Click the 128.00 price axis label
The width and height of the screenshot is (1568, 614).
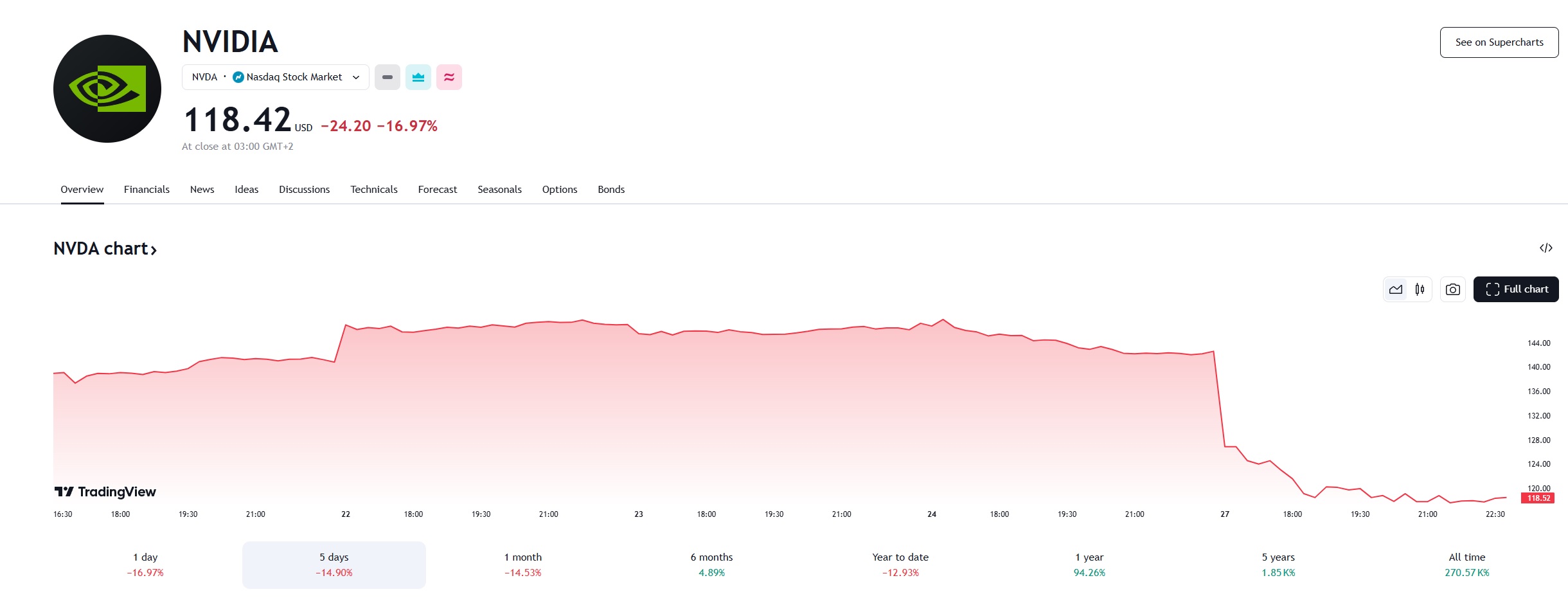tap(1539, 440)
